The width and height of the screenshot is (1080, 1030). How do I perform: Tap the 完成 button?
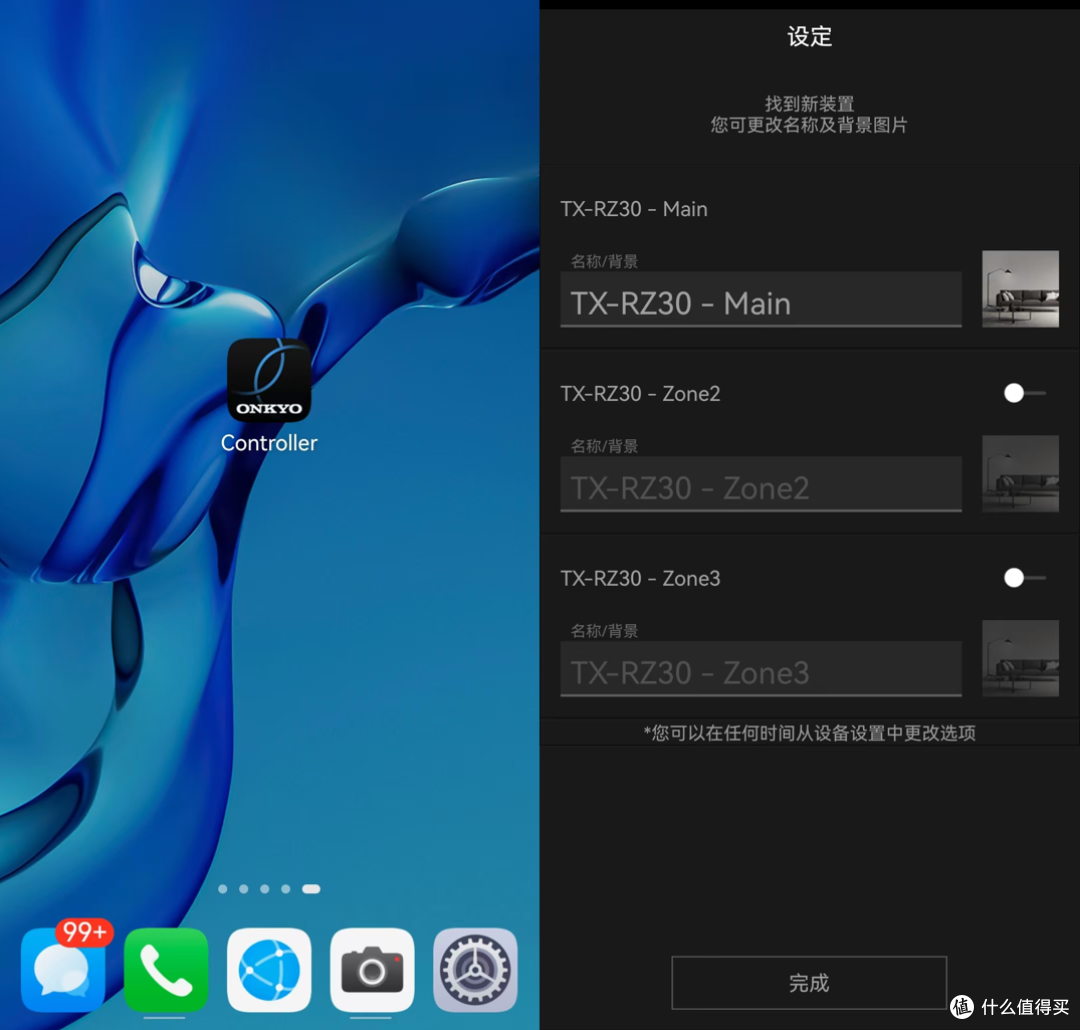[x=809, y=982]
